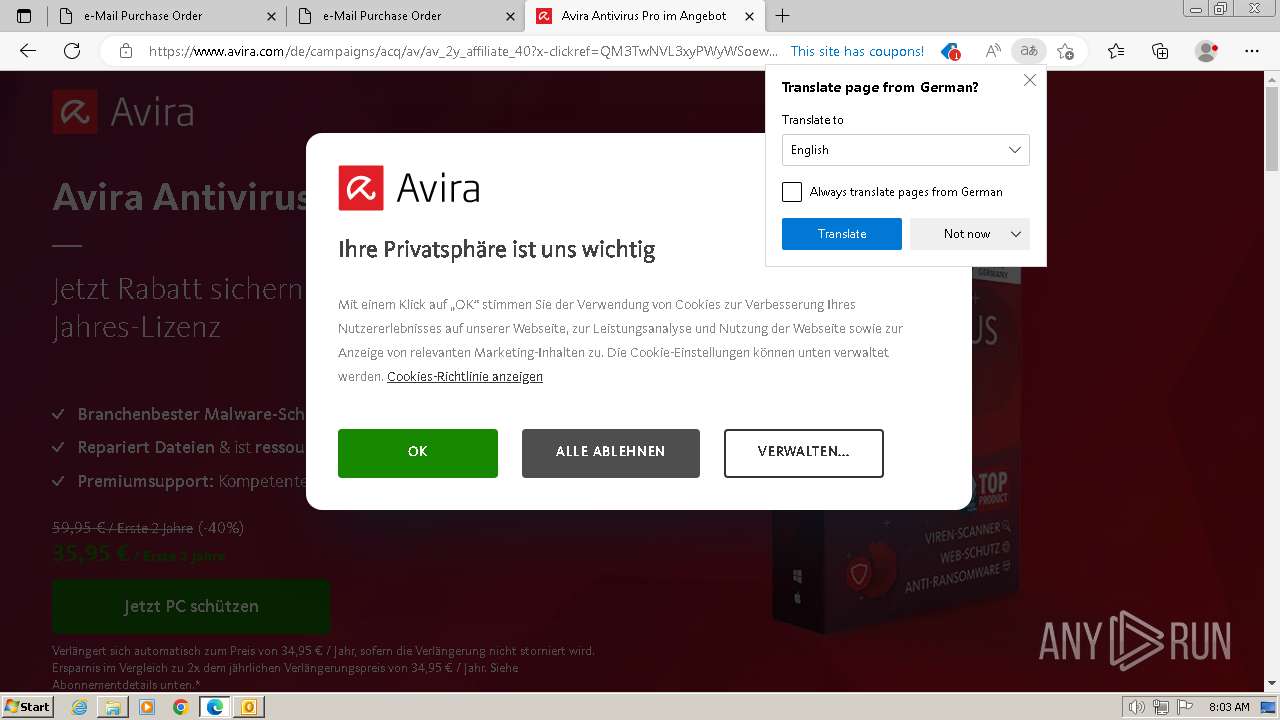The image size is (1280, 720).
Task: Open the Favorites list
Action: point(1116,51)
